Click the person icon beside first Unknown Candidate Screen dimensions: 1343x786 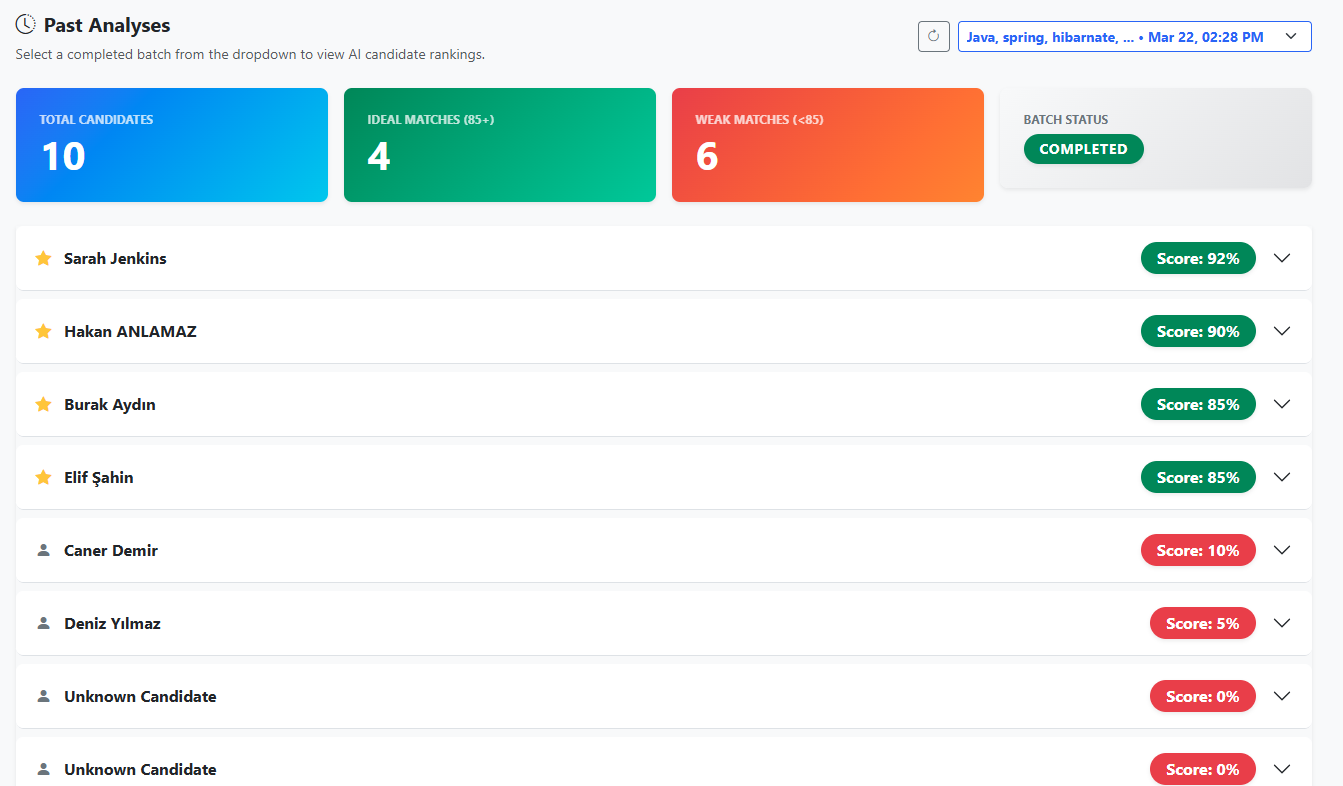(x=42, y=696)
